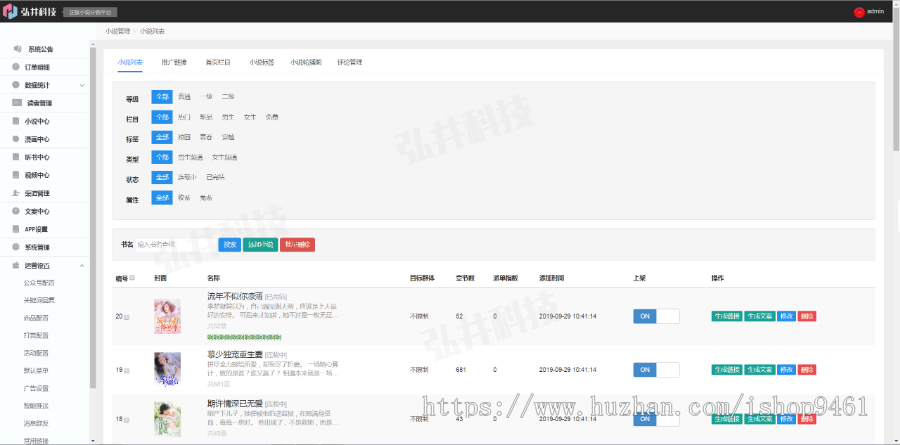Screen dimensions: 900x445
Task: Click the document icon beside 小说中心
Action: point(16,121)
